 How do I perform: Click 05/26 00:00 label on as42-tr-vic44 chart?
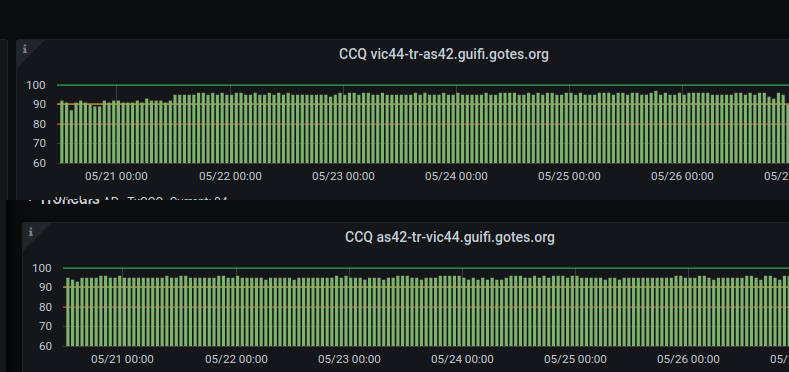[688, 359]
